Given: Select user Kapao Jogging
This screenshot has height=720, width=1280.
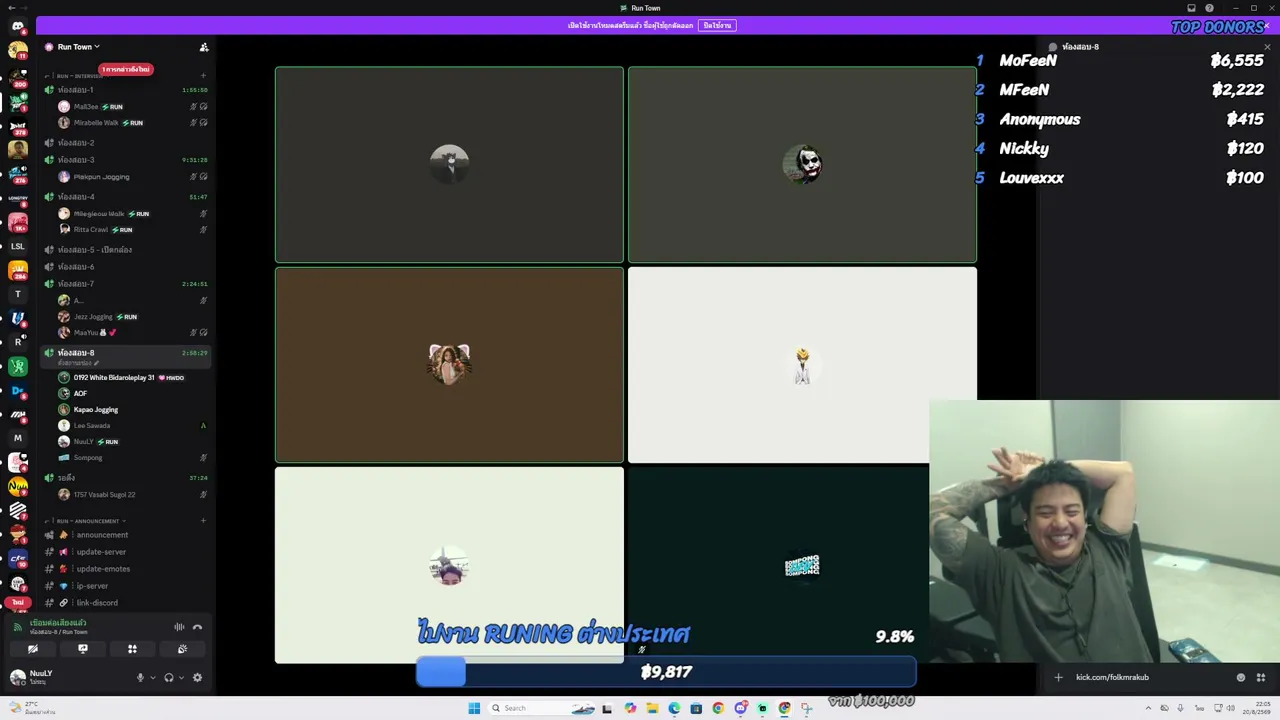Looking at the screenshot, I should click(x=133, y=410).
